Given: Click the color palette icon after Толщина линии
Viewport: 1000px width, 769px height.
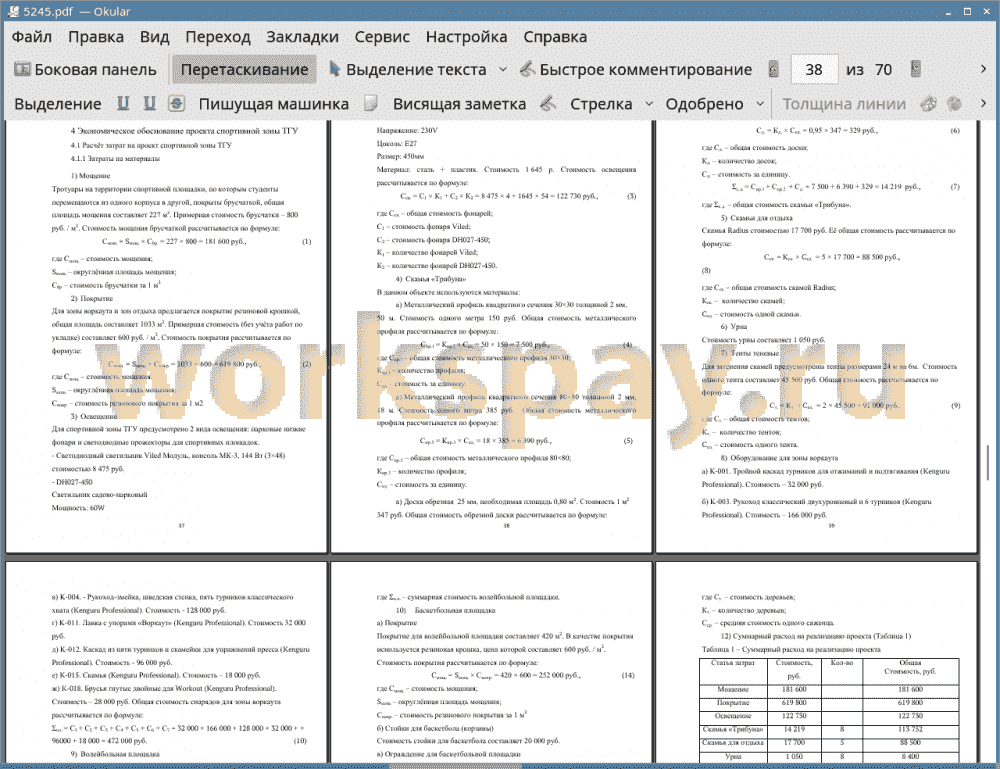Looking at the screenshot, I should point(929,103).
